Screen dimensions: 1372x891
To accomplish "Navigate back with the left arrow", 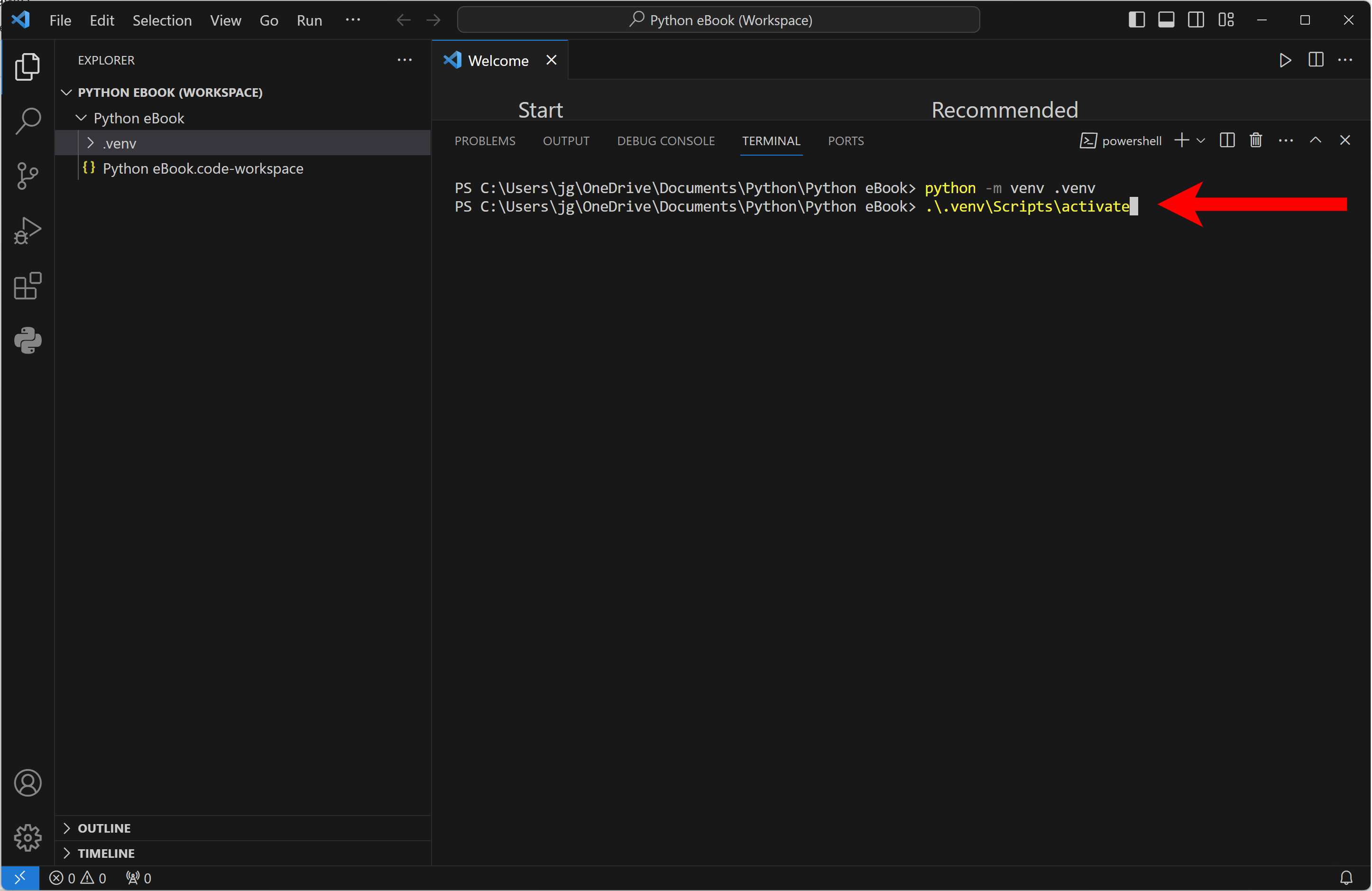I will tap(404, 20).
